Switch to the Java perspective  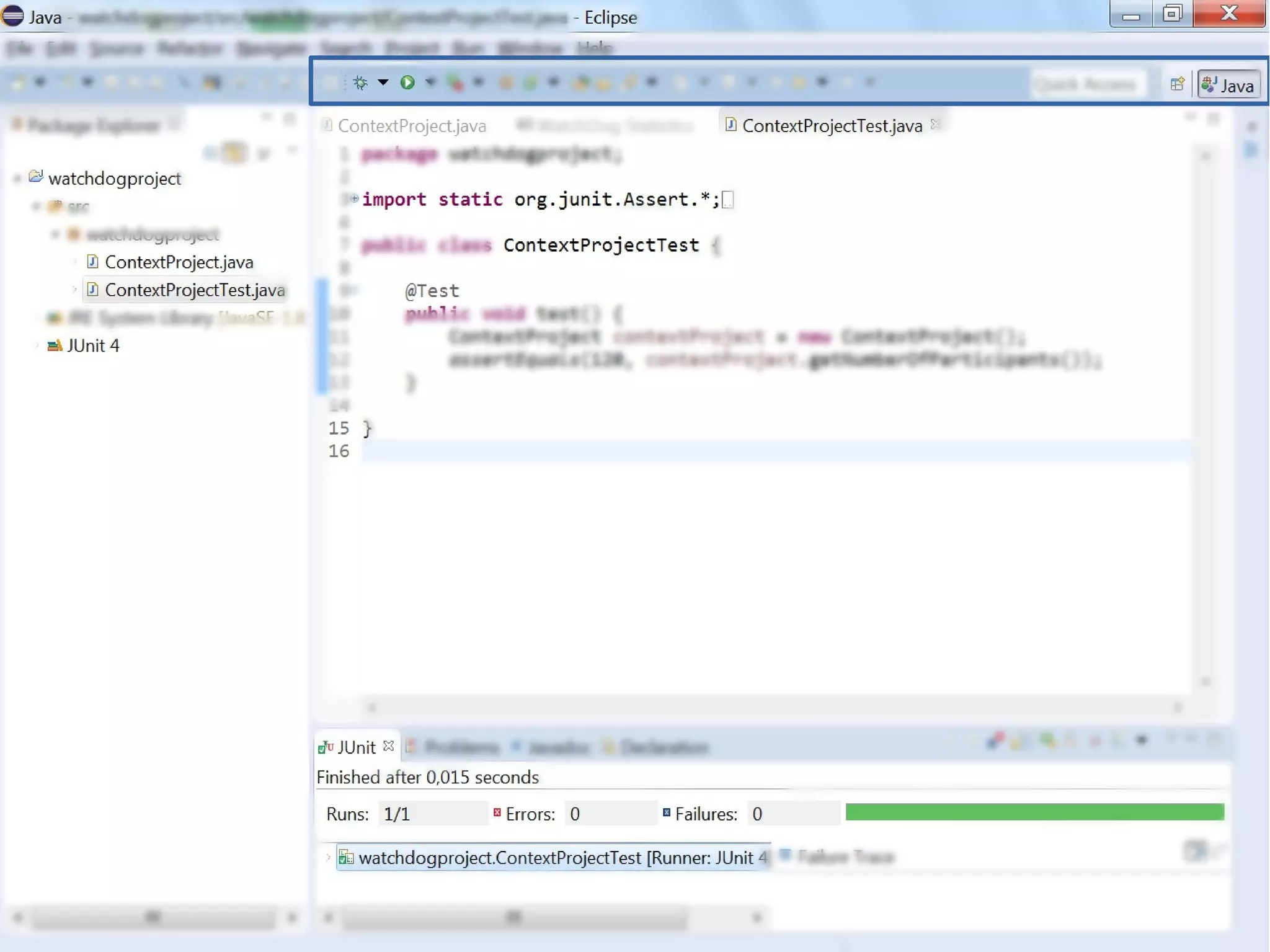pyautogui.click(x=1228, y=85)
